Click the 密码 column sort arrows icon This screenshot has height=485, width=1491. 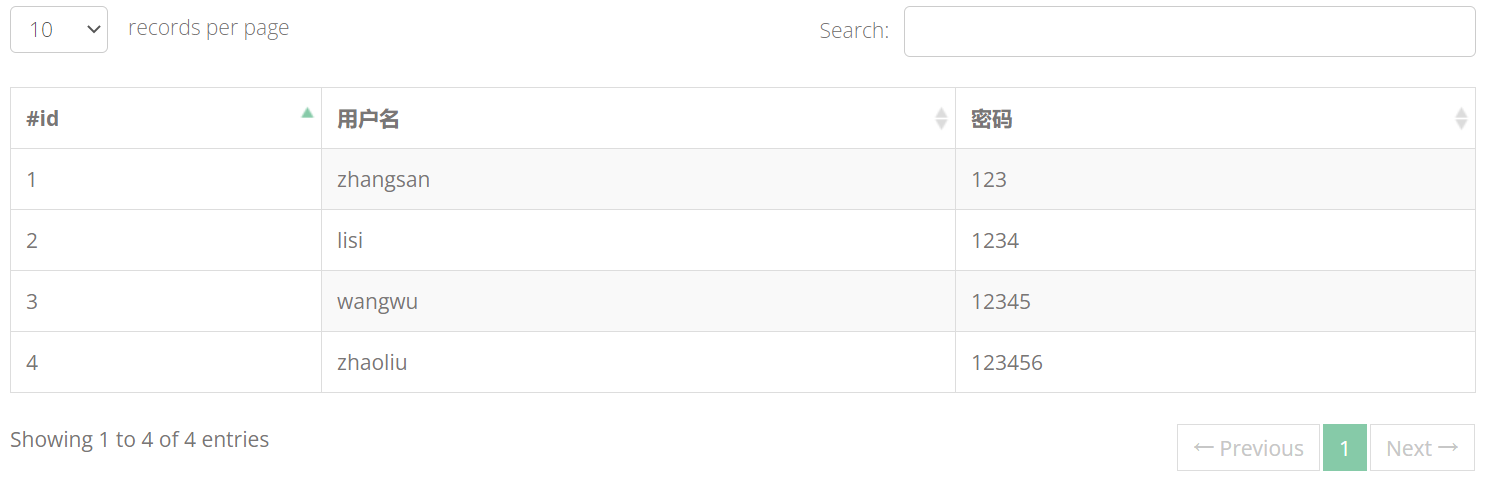click(1461, 119)
